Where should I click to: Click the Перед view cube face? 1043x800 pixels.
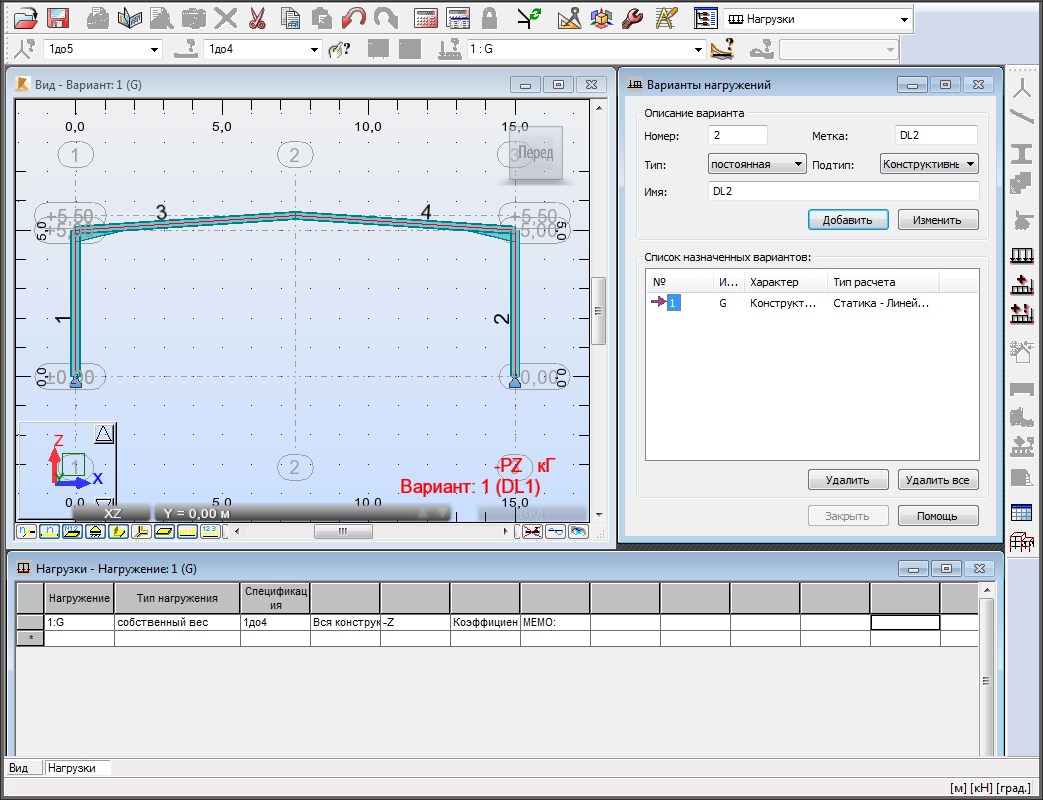tap(535, 153)
